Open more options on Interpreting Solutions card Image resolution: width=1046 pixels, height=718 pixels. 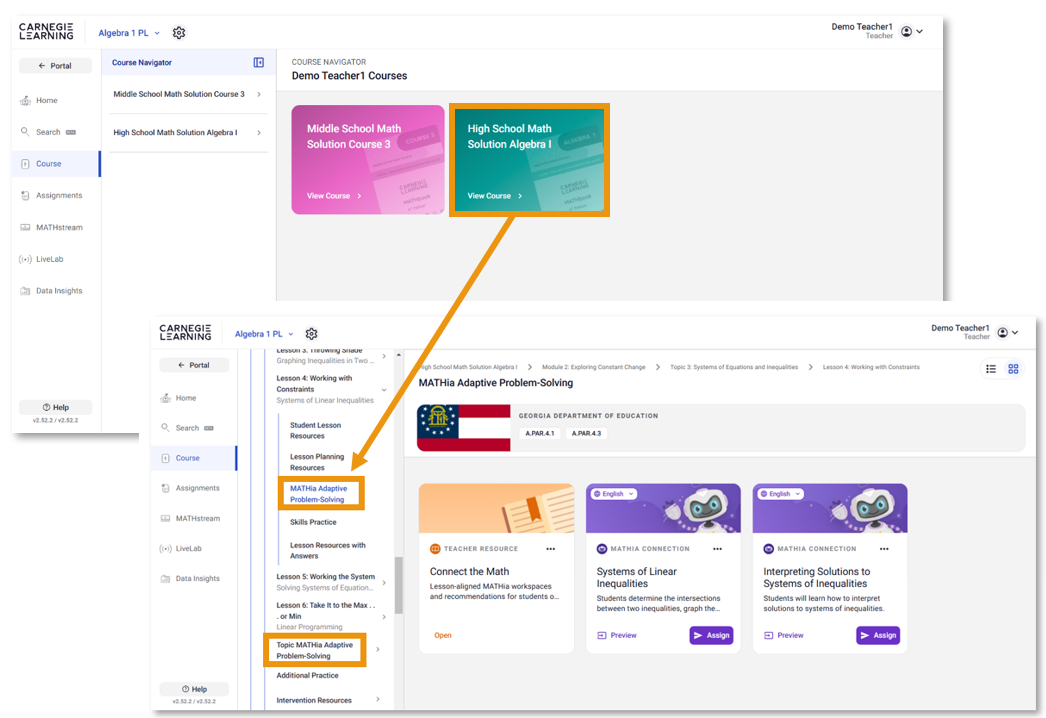tap(884, 549)
